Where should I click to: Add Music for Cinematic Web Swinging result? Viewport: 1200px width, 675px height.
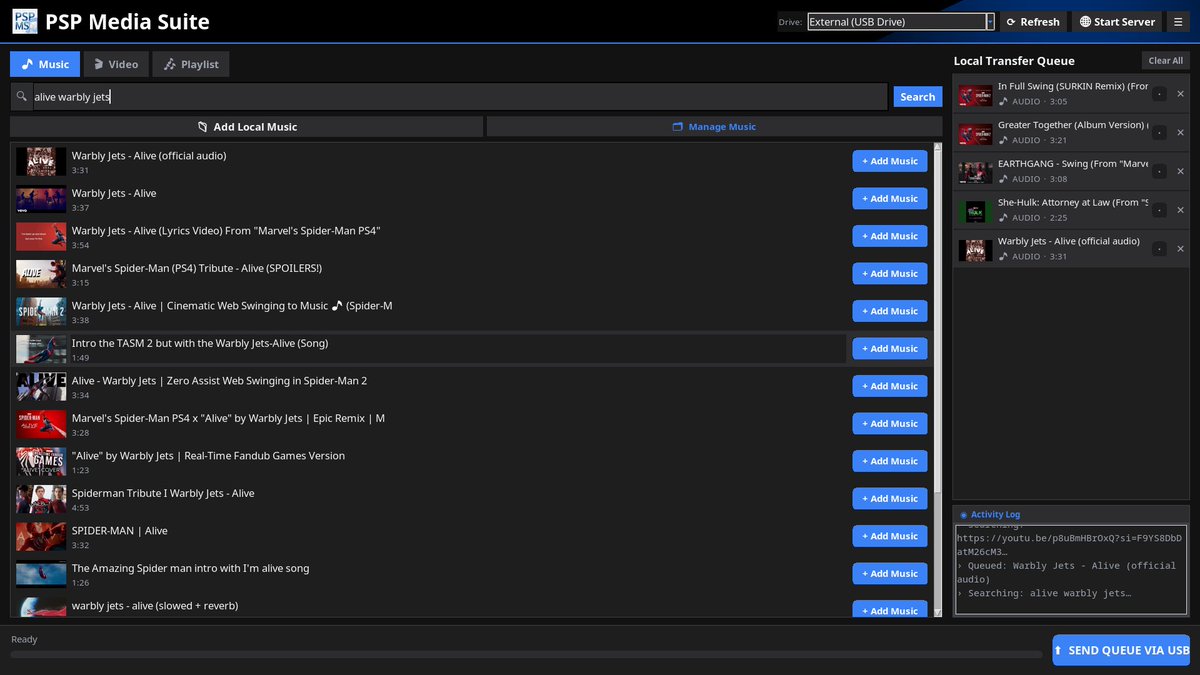point(889,311)
